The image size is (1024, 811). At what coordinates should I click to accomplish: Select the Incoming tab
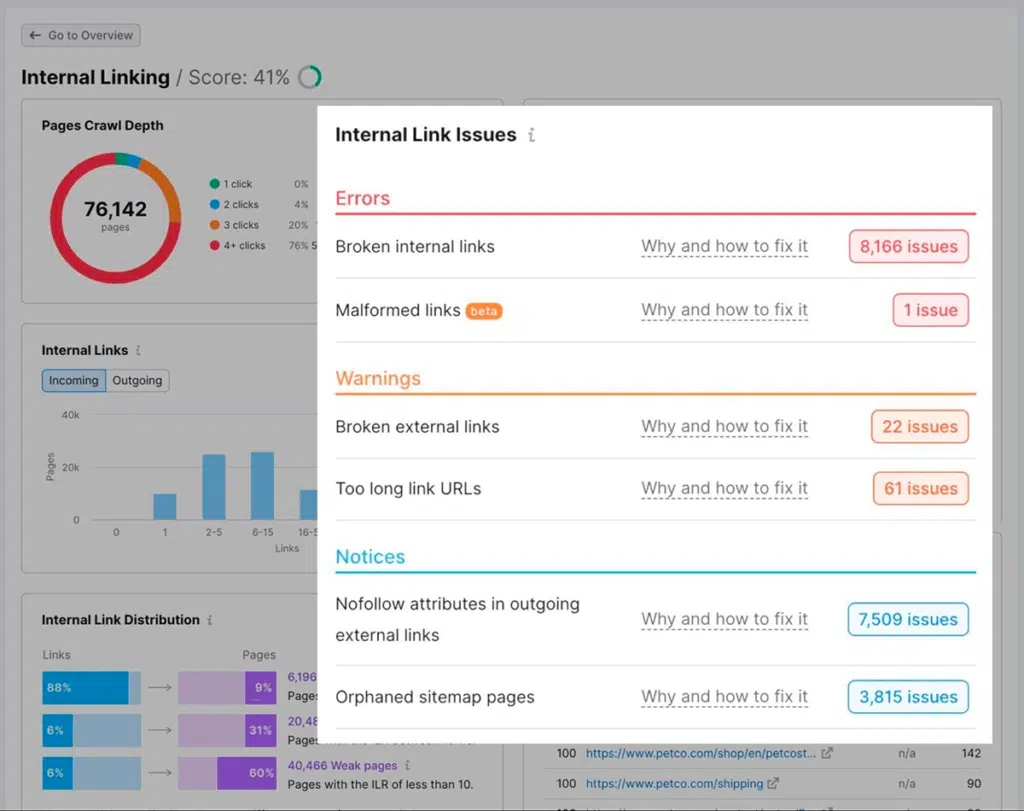coord(73,380)
